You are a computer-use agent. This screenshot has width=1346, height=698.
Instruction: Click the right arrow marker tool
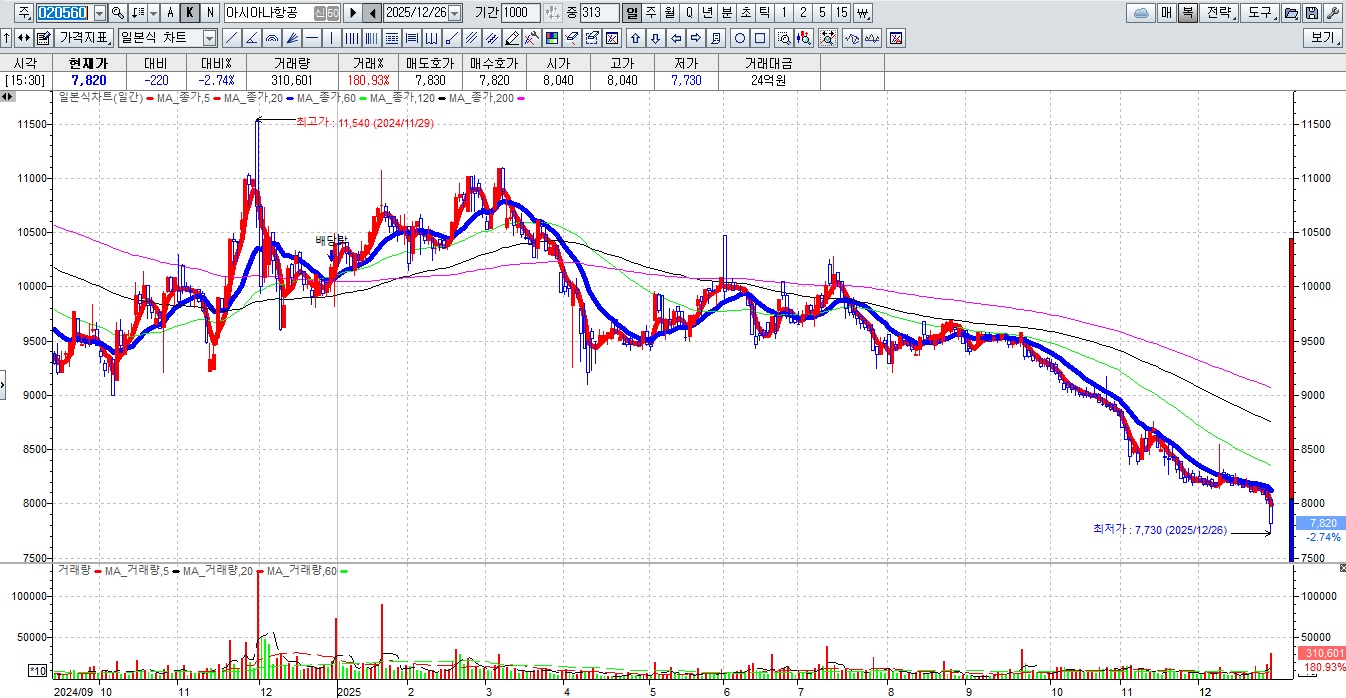pos(696,38)
